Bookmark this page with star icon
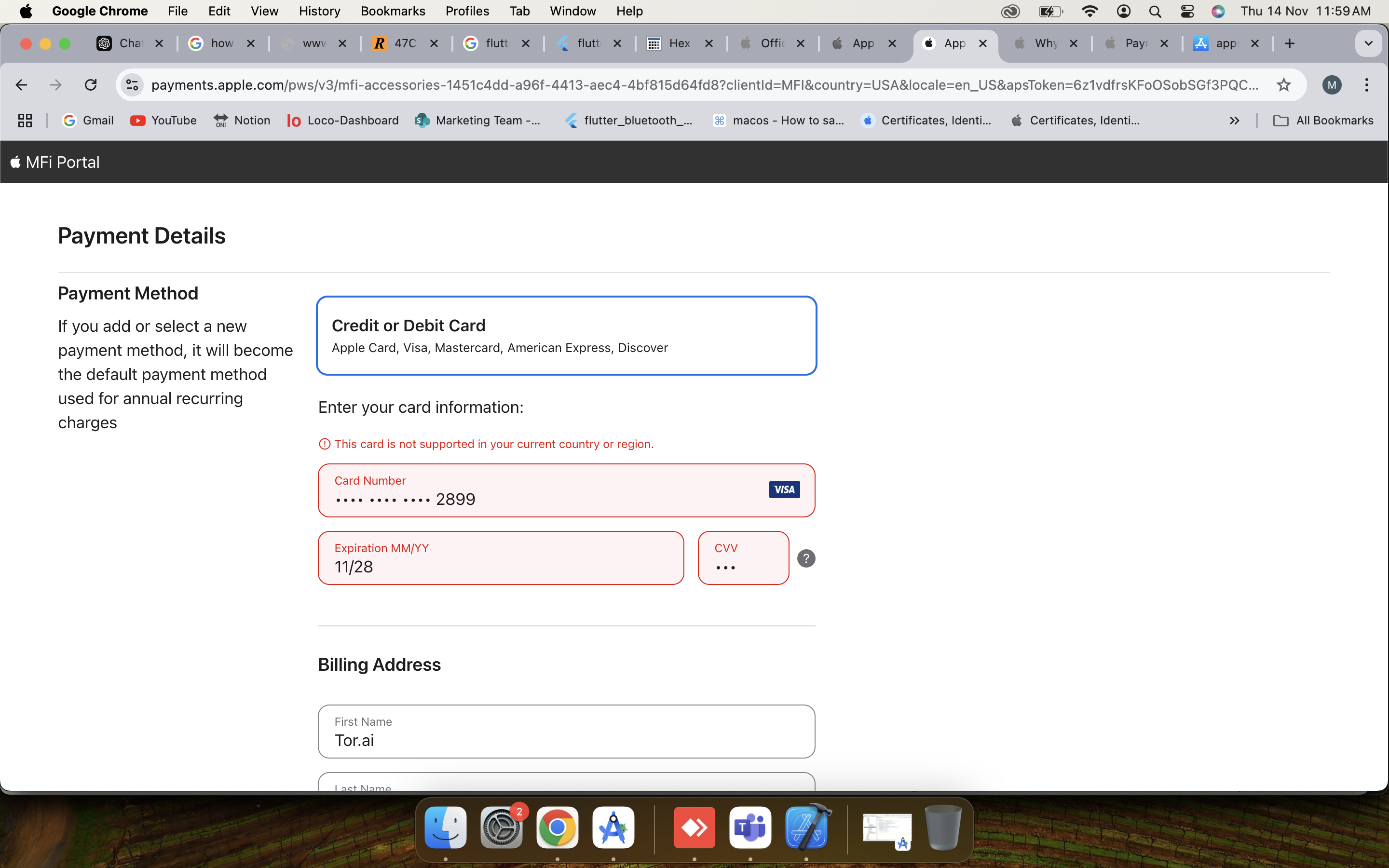Image resolution: width=1389 pixels, height=868 pixels. click(1283, 85)
